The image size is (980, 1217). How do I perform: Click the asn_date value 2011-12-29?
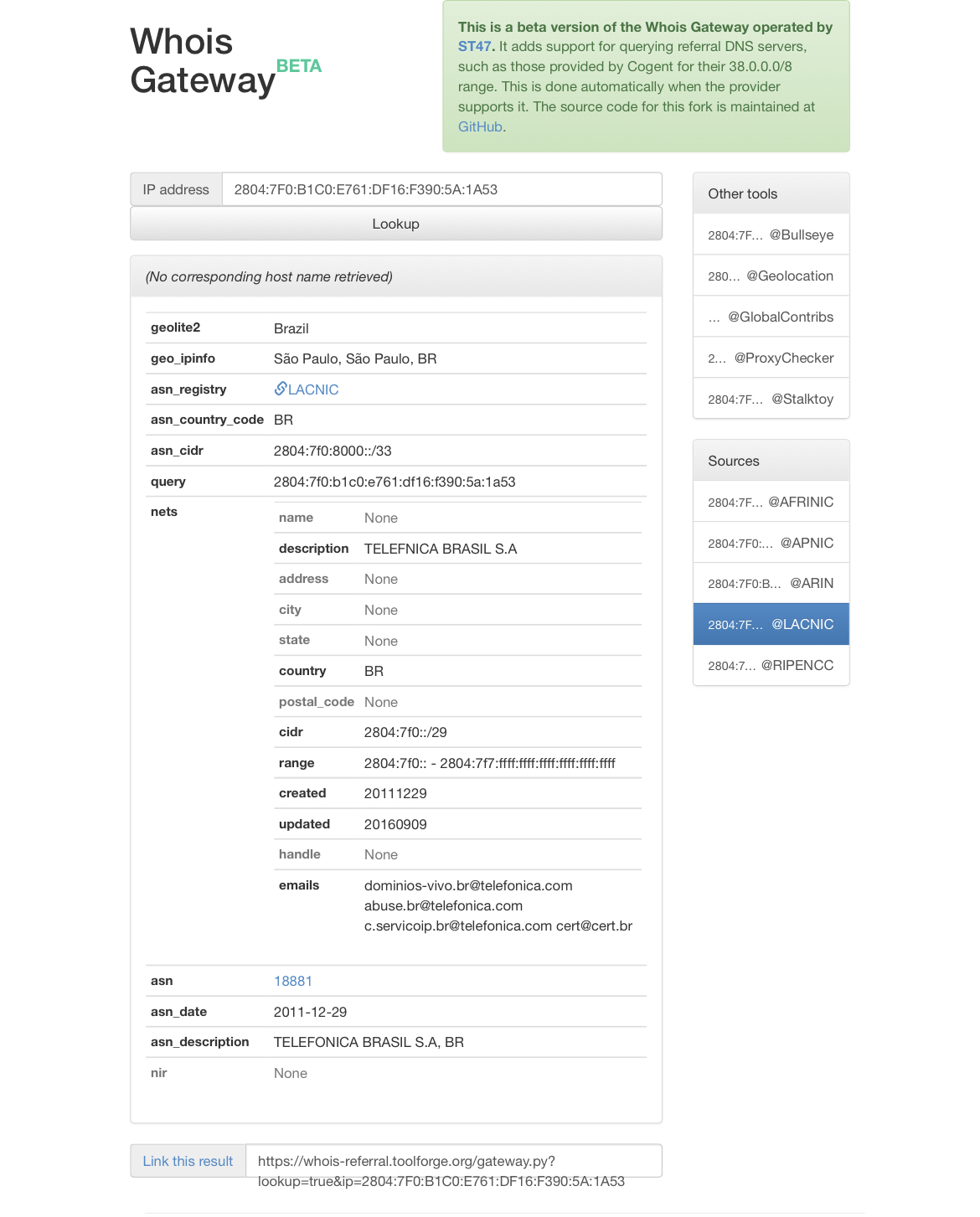pos(310,1012)
